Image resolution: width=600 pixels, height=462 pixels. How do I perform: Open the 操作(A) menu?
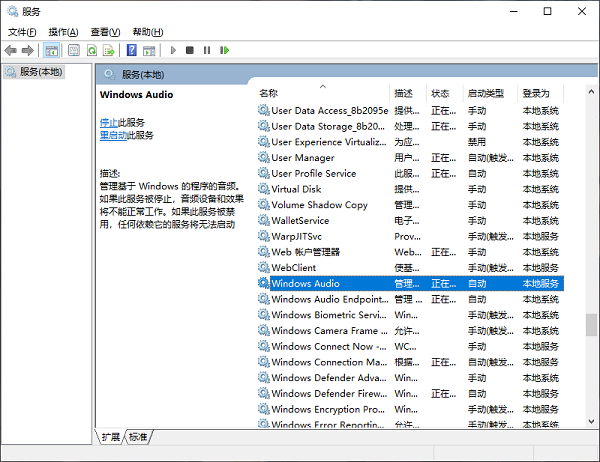(64, 32)
